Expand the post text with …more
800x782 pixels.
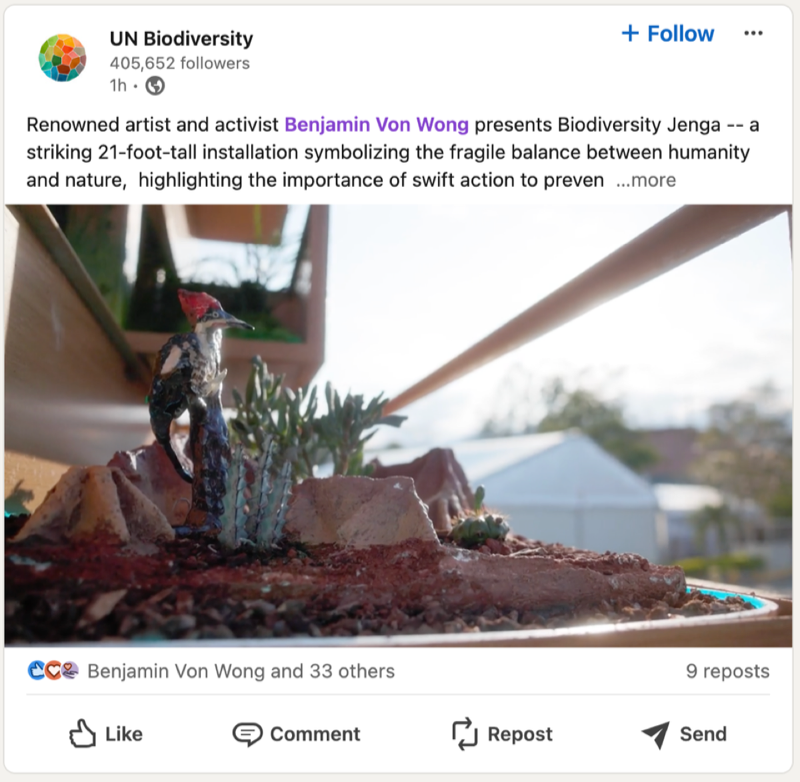[646, 181]
